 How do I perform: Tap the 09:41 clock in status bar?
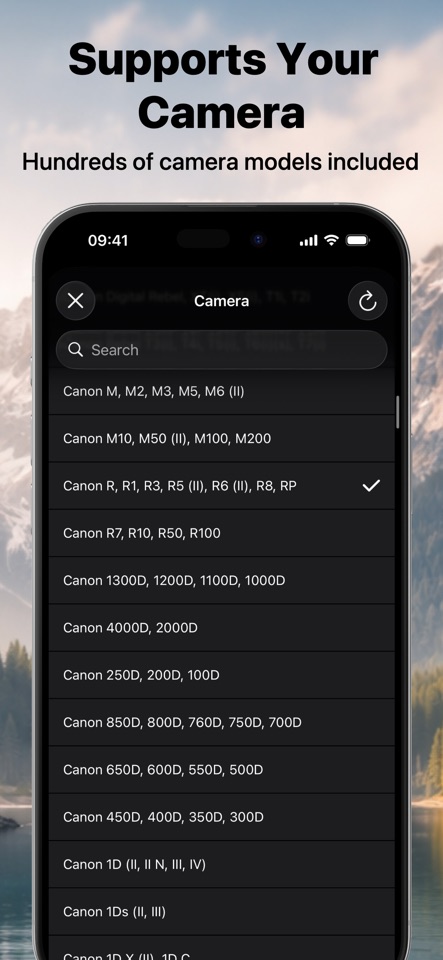click(108, 241)
